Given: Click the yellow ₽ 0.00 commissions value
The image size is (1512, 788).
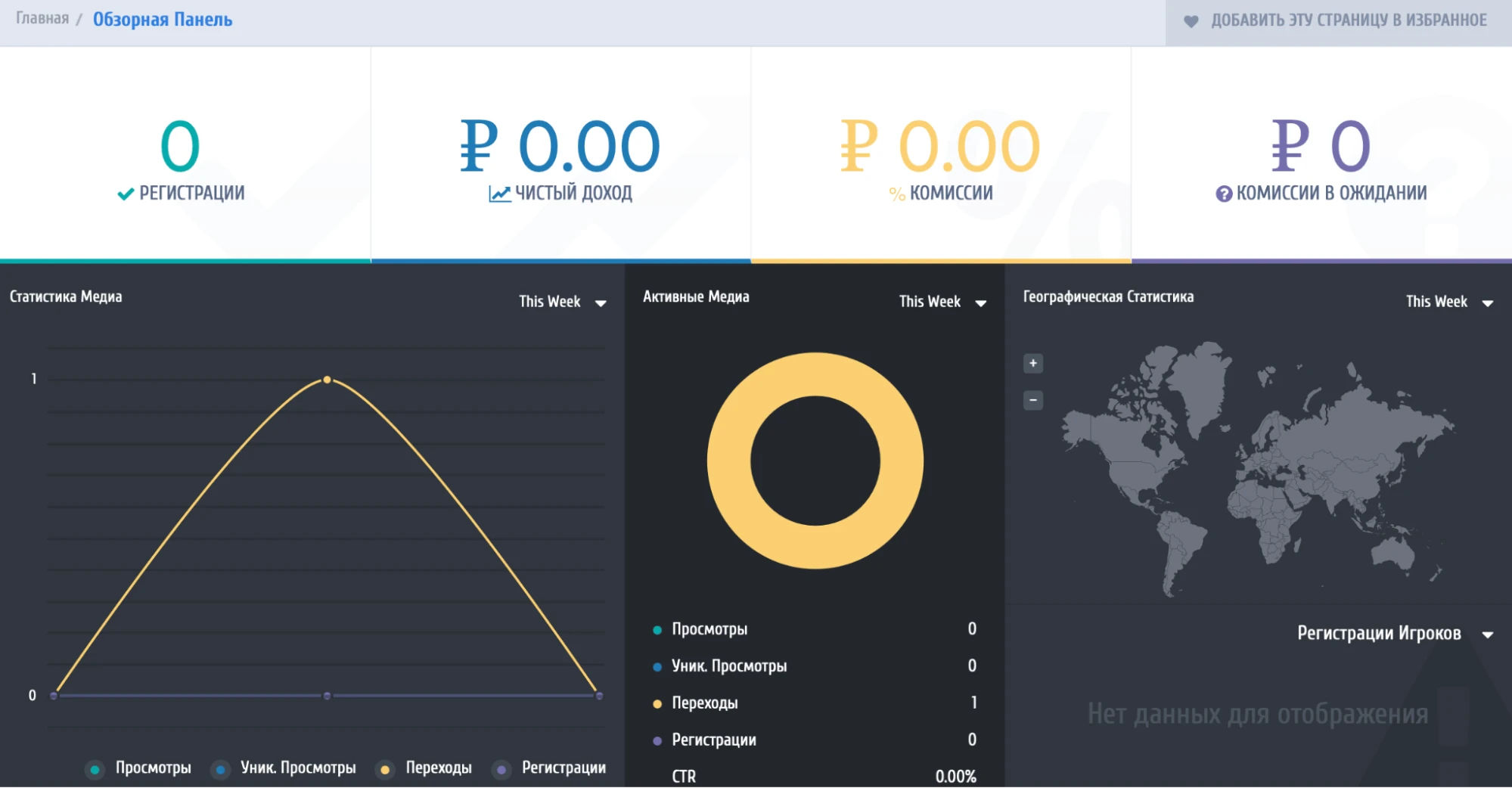Looking at the screenshot, I should point(940,146).
